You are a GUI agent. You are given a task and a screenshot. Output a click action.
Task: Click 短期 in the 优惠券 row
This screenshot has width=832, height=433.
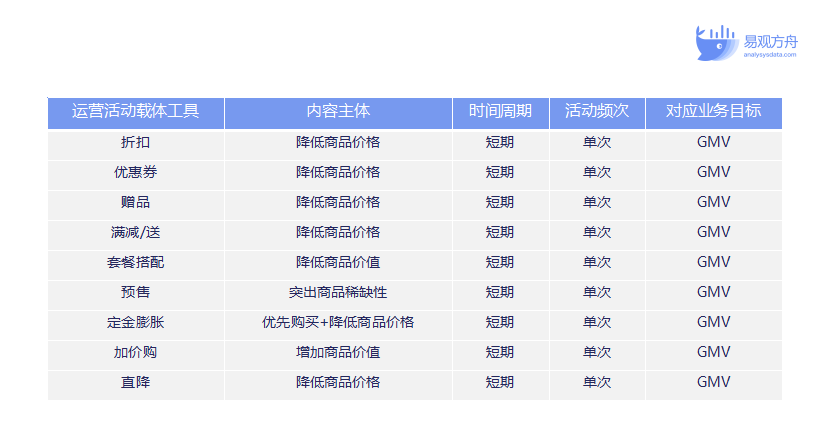(x=500, y=172)
